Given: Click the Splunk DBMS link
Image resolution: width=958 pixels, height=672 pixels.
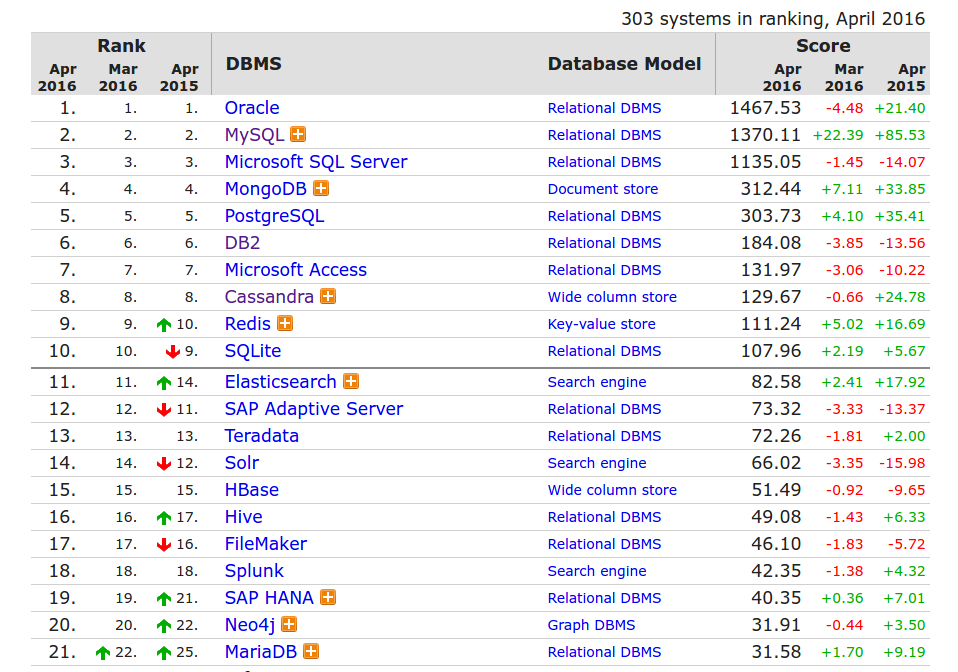Looking at the screenshot, I should [x=254, y=571].
